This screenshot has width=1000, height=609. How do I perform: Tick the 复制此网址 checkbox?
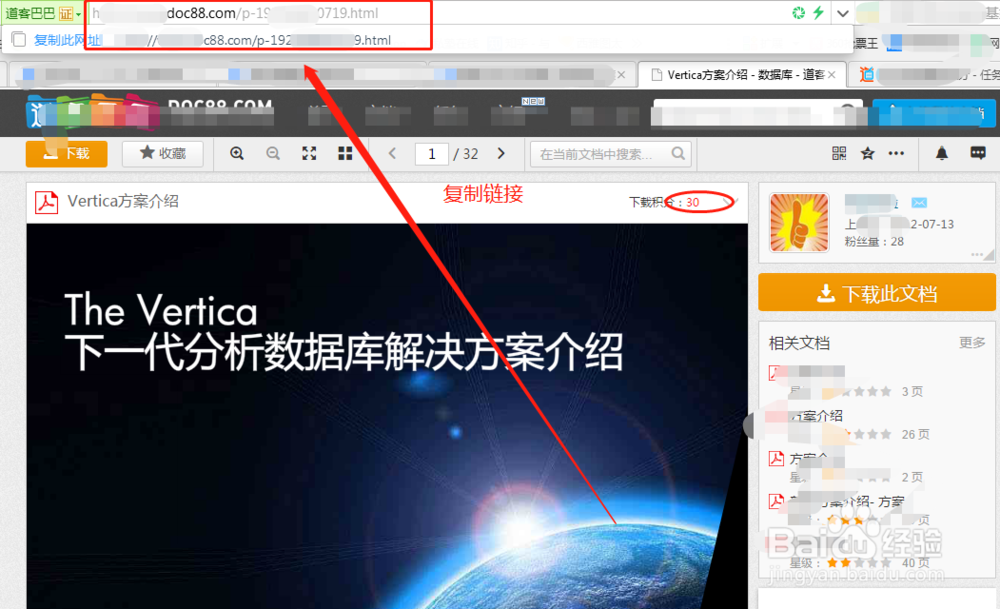coord(19,40)
